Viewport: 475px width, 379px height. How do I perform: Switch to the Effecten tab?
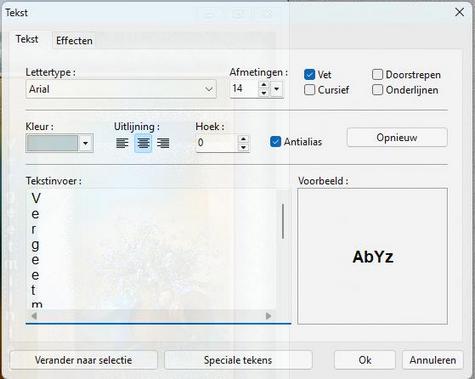74,41
